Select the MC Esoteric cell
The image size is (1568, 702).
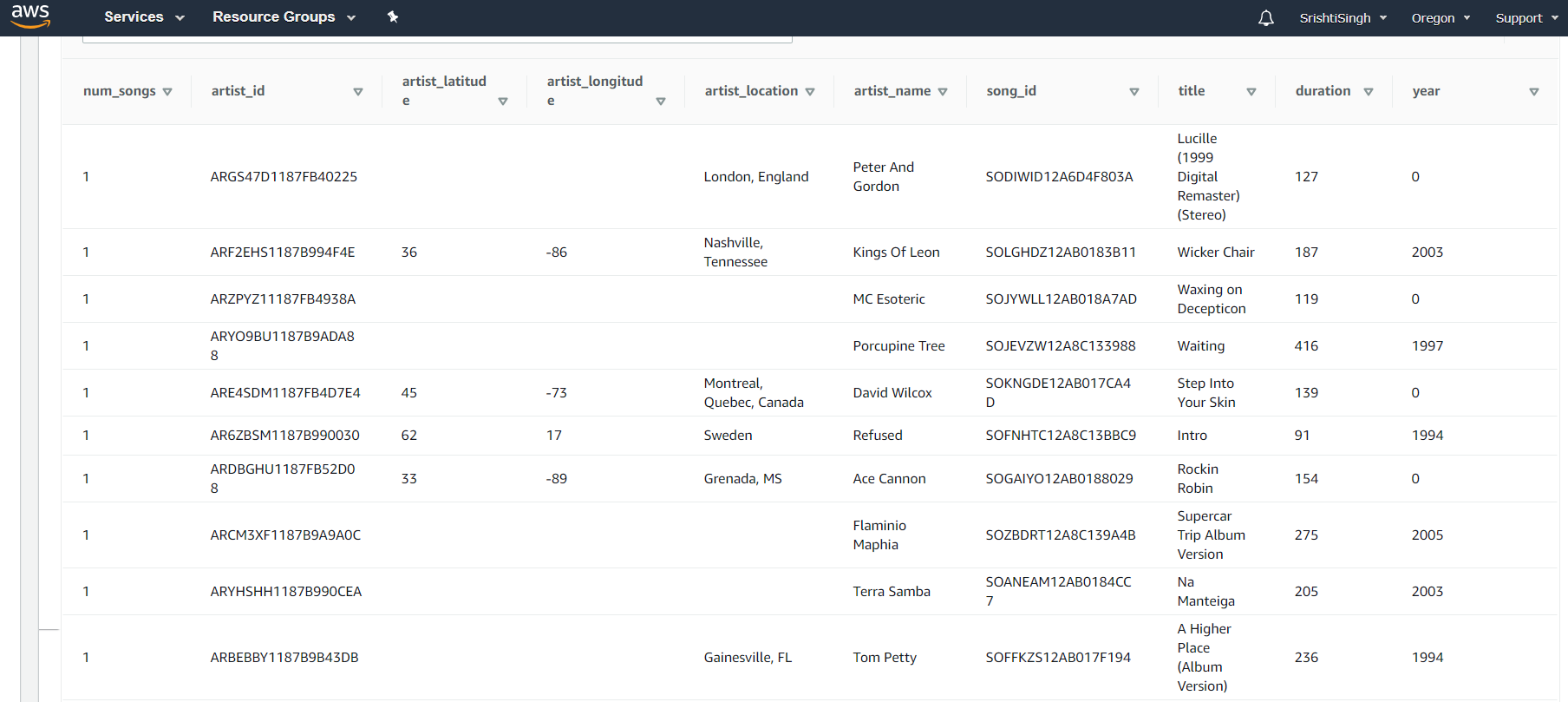889,299
